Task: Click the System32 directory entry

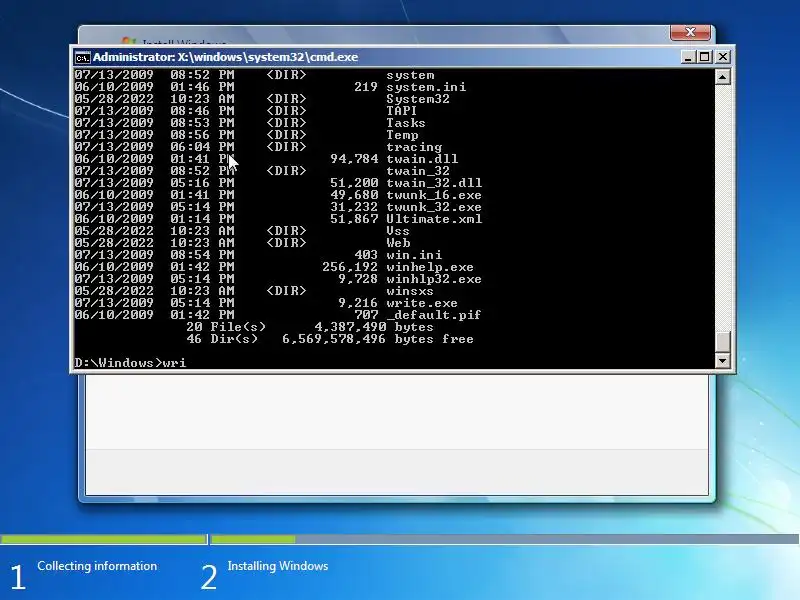Action: tap(418, 99)
